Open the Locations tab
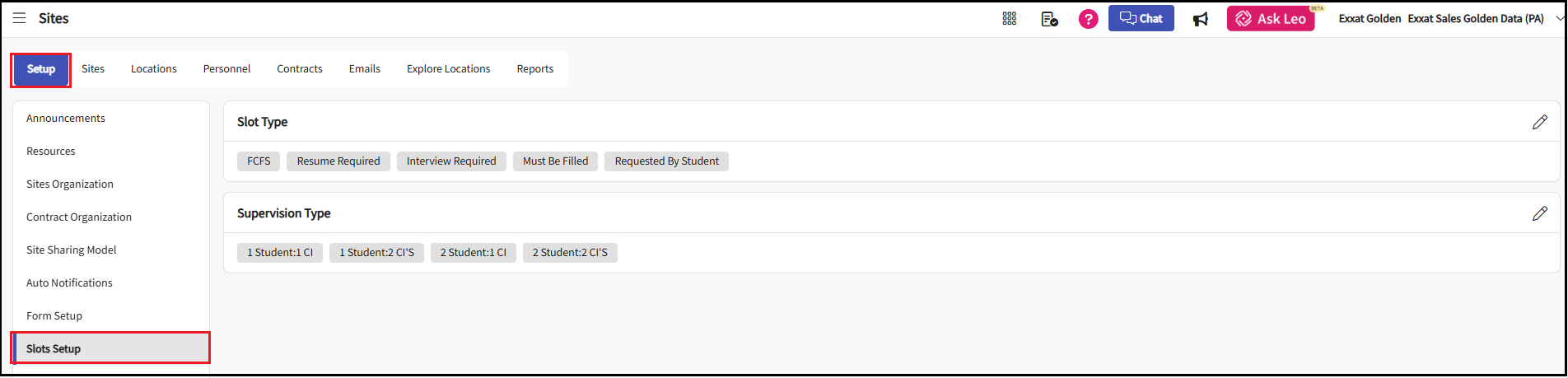Screen dimensions: 1568x378 point(154,69)
